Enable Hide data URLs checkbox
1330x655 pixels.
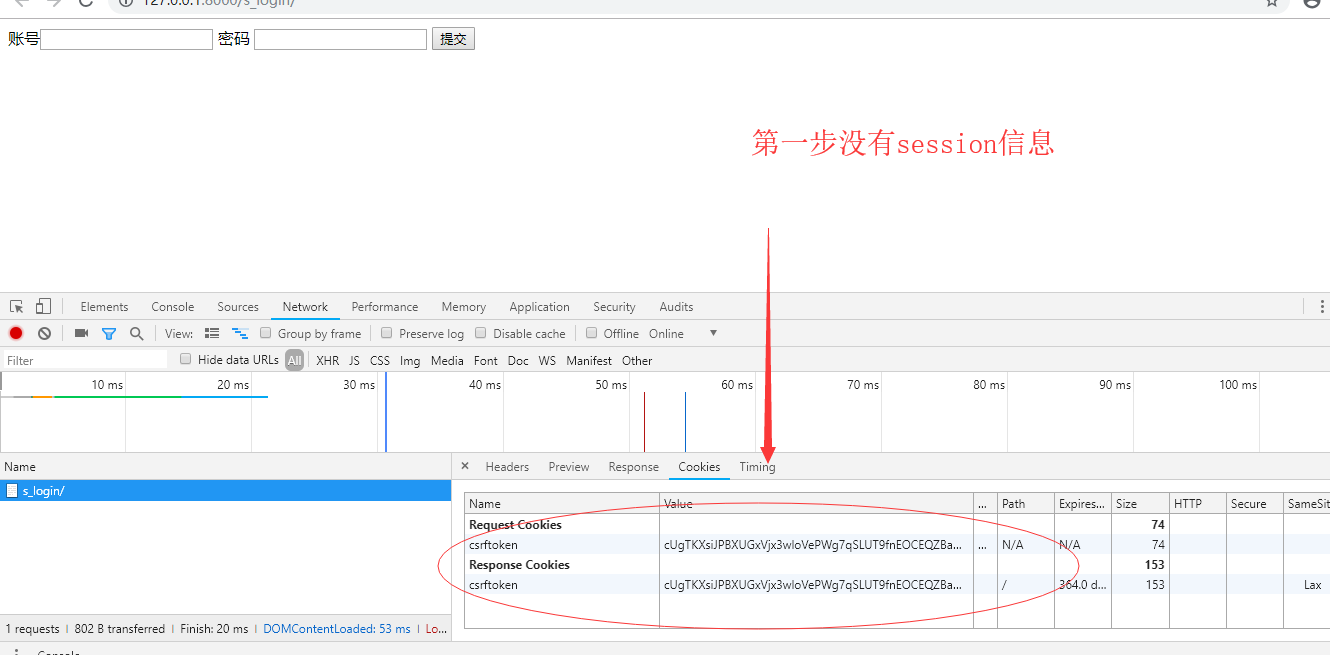186,359
